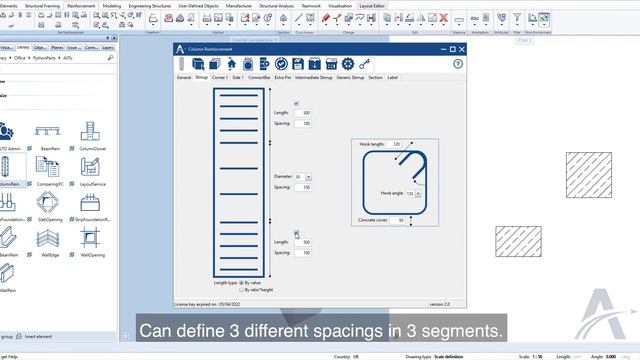The height and width of the screenshot is (360, 640).
Task: Expand the red X delete dropdown arrow
Action: tap(444, 25)
